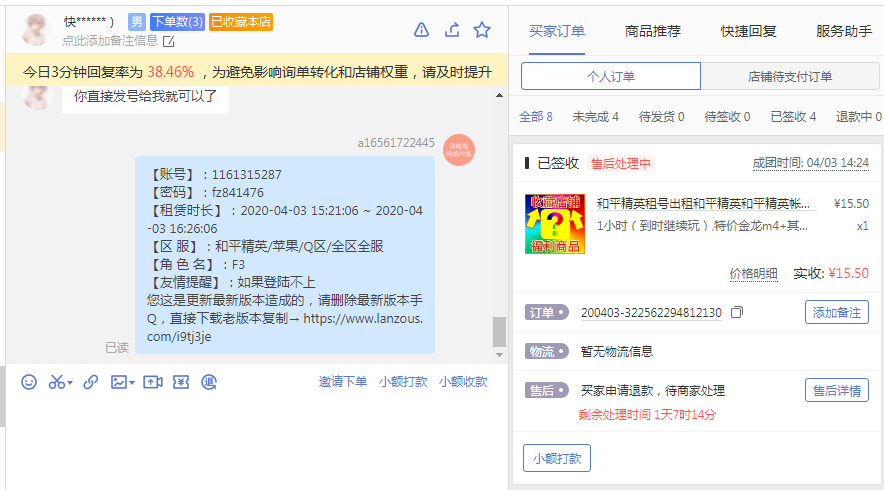This screenshot has height=490, width=884.
Task: Click 38.46% reply rate value
Action: (170, 72)
